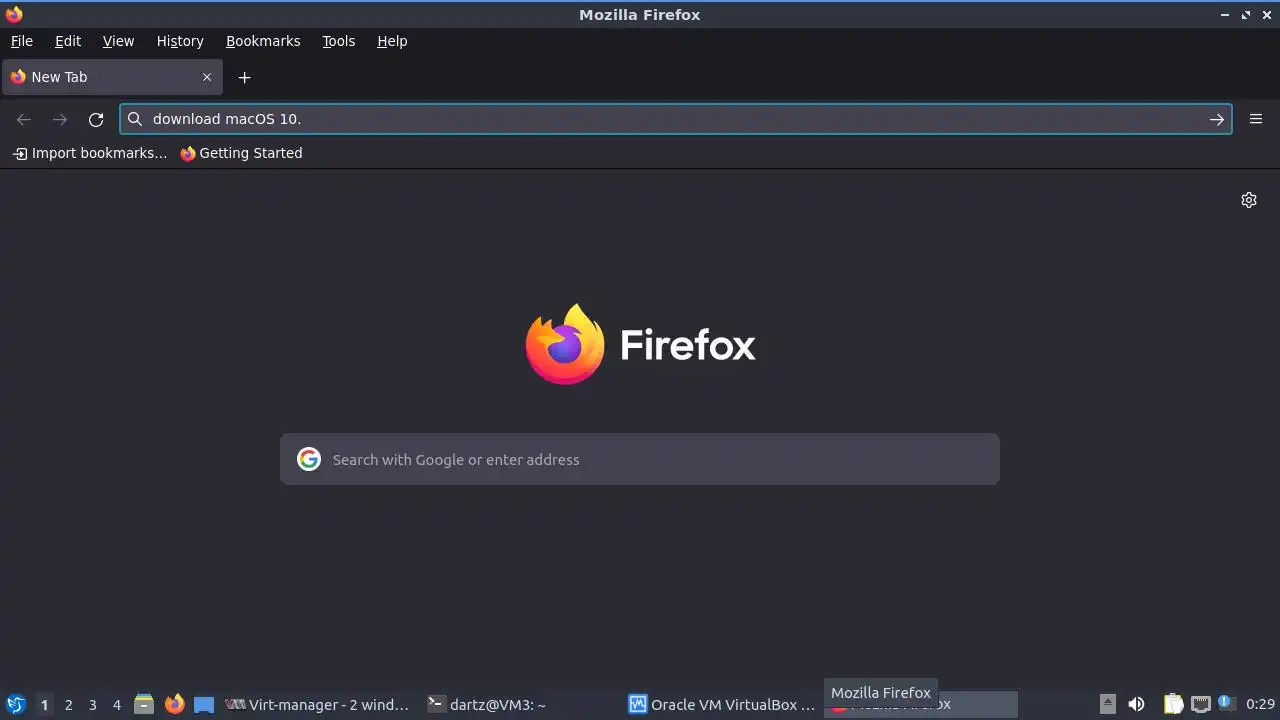Click Import bookmarks… in bookmarks toolbar
This screenshot has width=1280, height=720.
(90, 153)
